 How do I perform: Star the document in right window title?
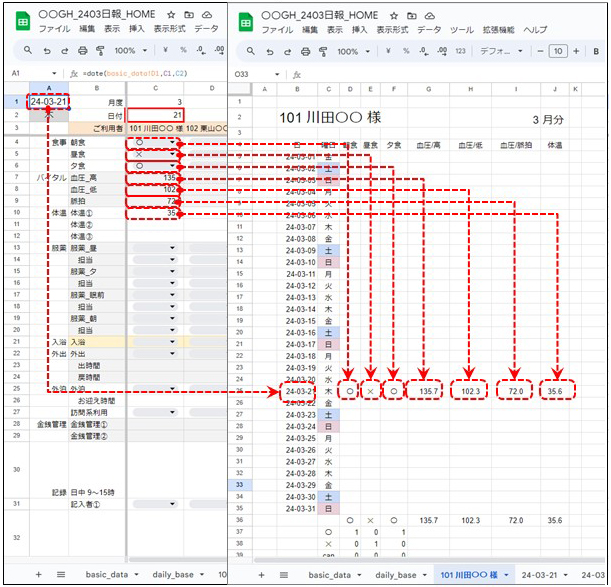394,16
